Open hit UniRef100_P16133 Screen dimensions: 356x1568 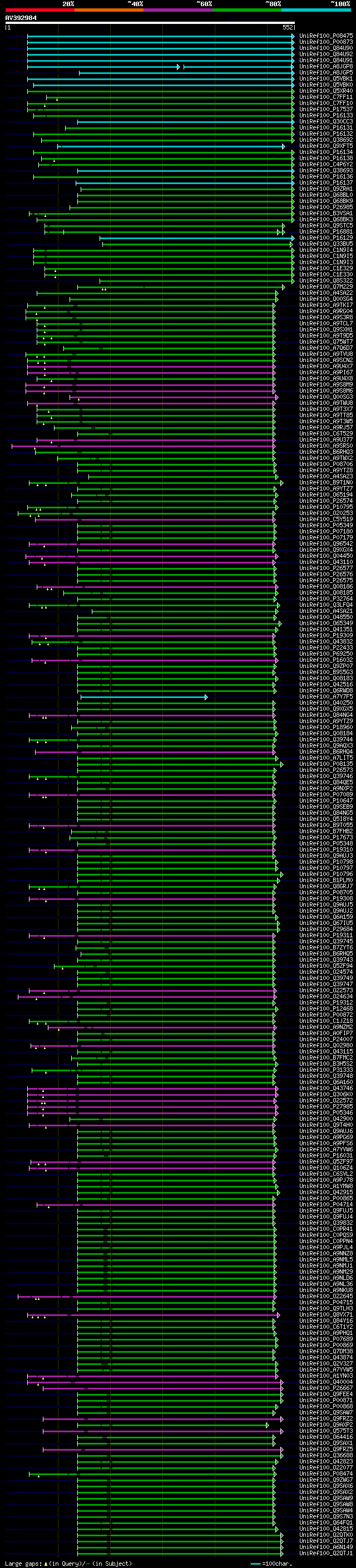(326, 116)
